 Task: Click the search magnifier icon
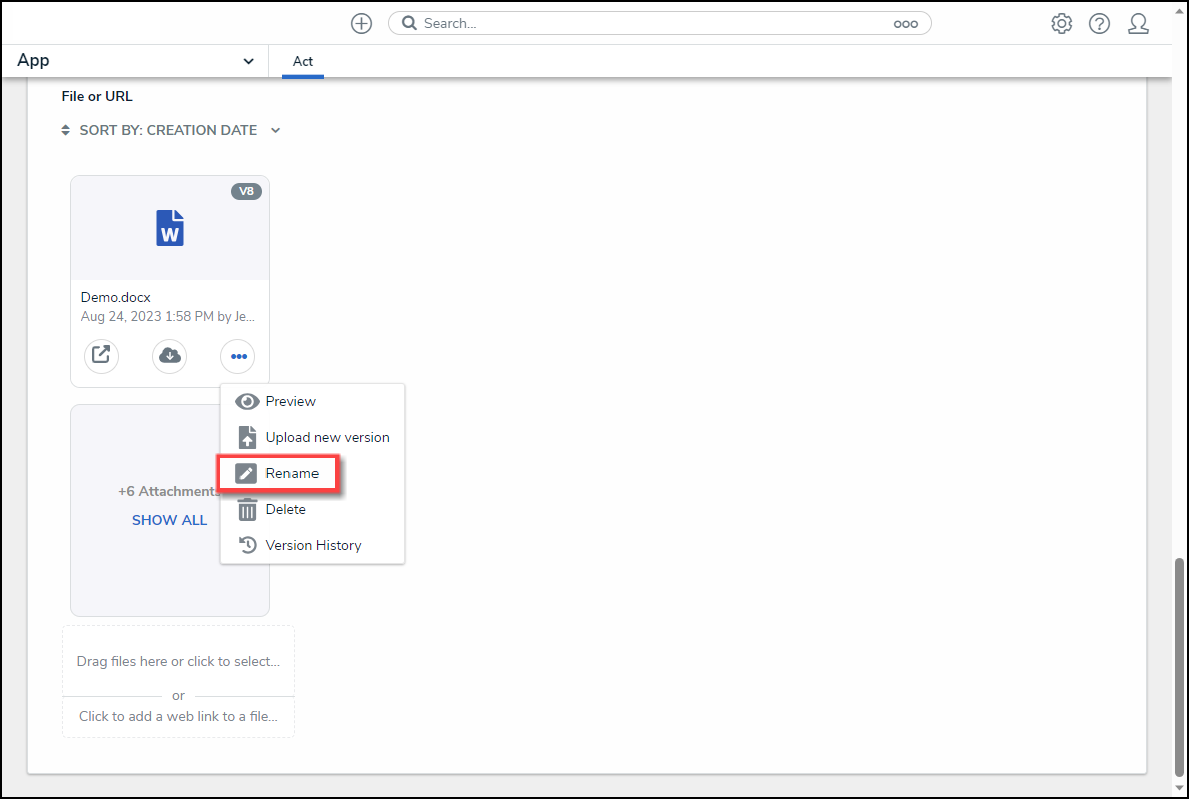click(409, 24)
